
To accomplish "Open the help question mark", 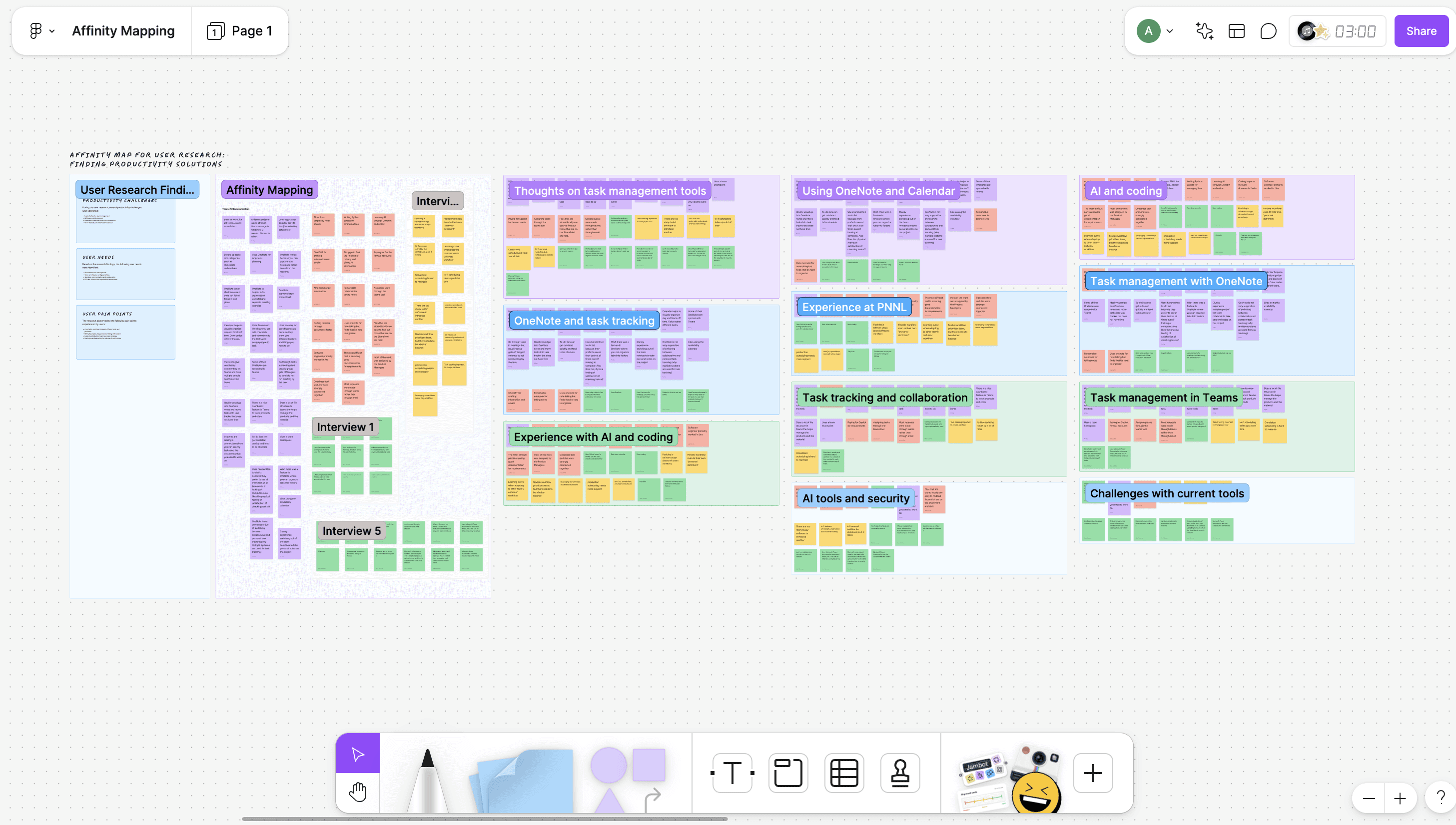I will [1441, 798].
